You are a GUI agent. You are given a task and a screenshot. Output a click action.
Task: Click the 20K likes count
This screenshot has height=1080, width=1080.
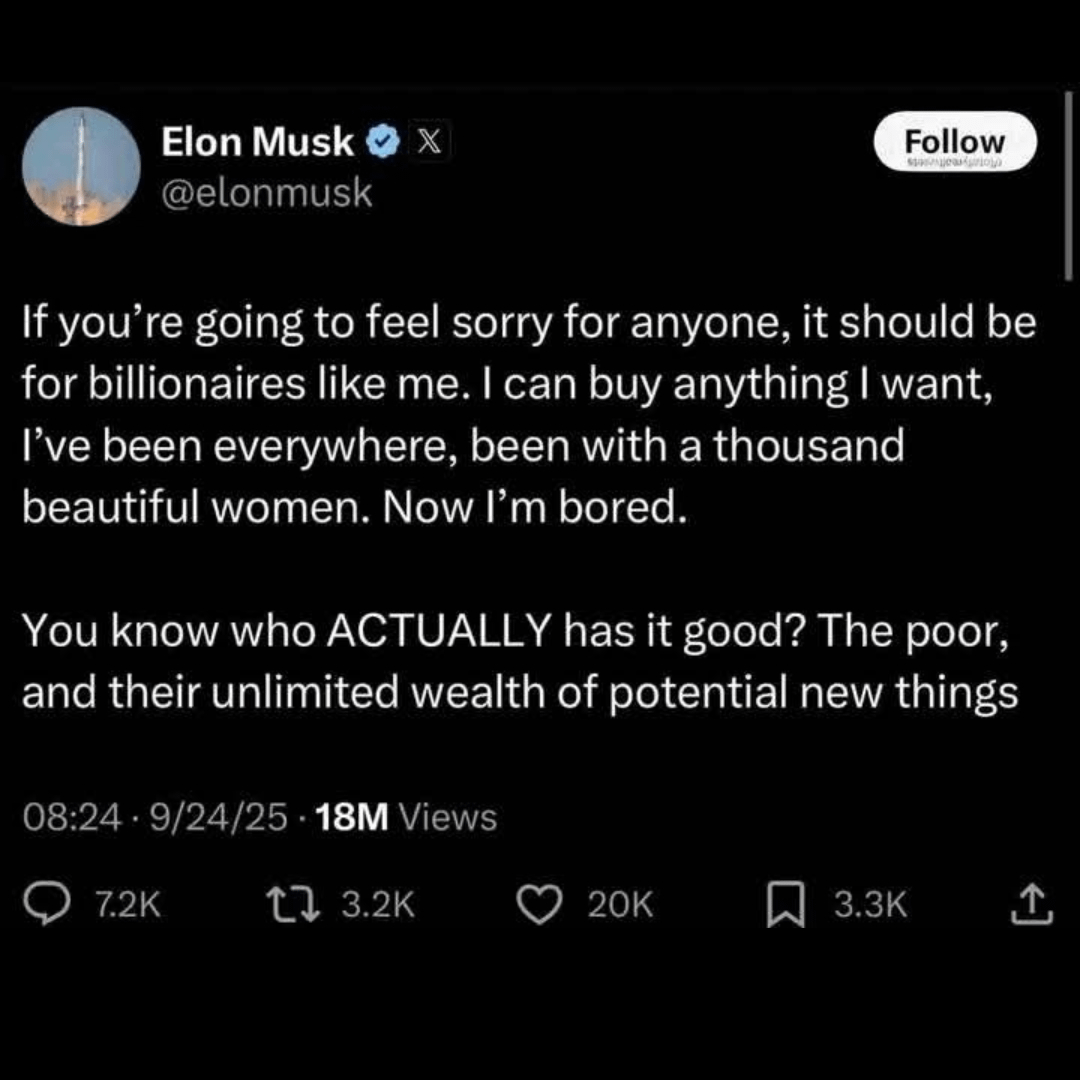tap(620, 906)
